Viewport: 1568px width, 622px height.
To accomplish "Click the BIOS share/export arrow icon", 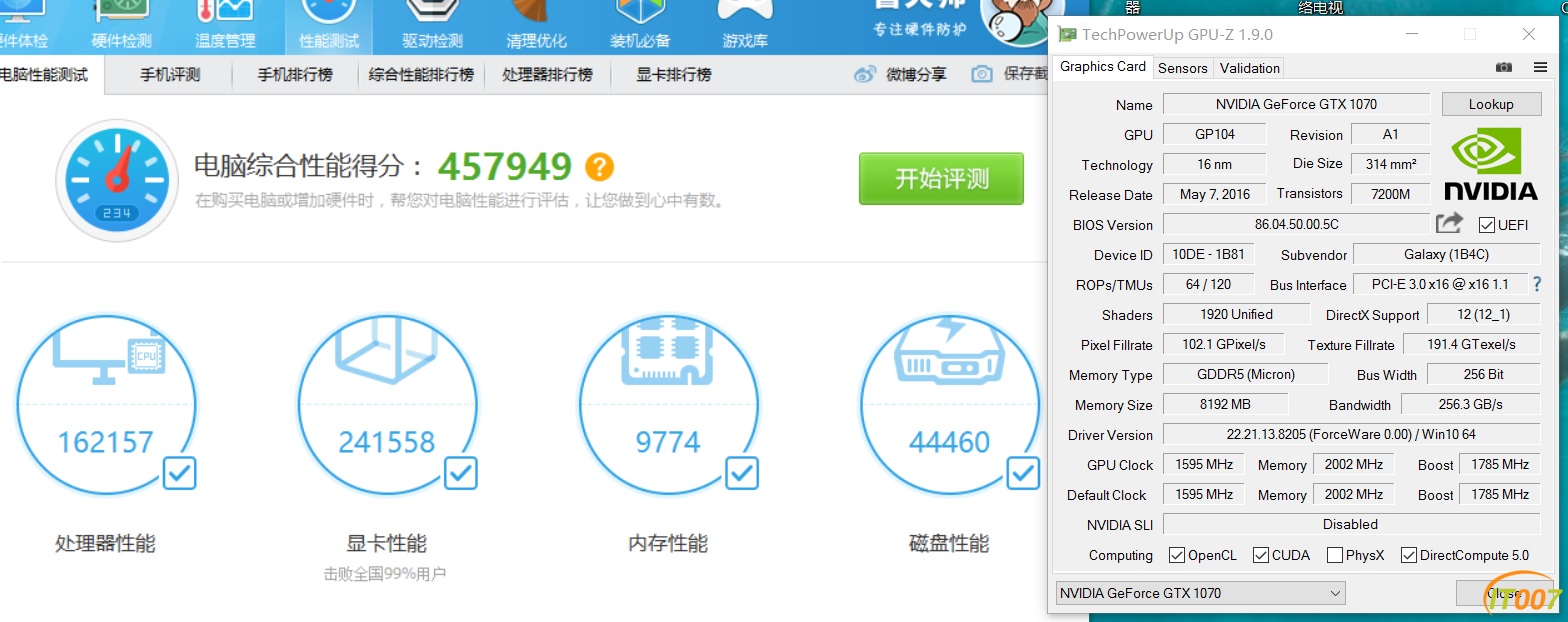I will tap(1450, 223).
